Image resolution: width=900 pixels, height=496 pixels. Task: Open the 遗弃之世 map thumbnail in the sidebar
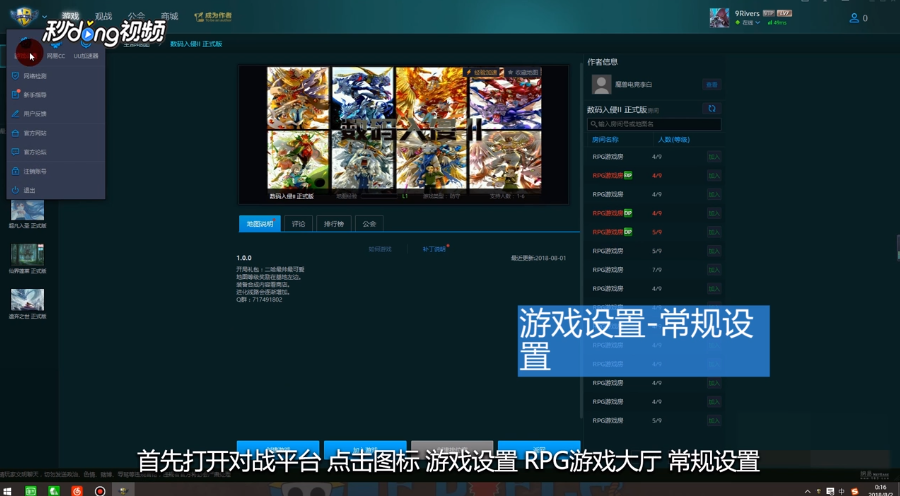(x=27, y=300)
